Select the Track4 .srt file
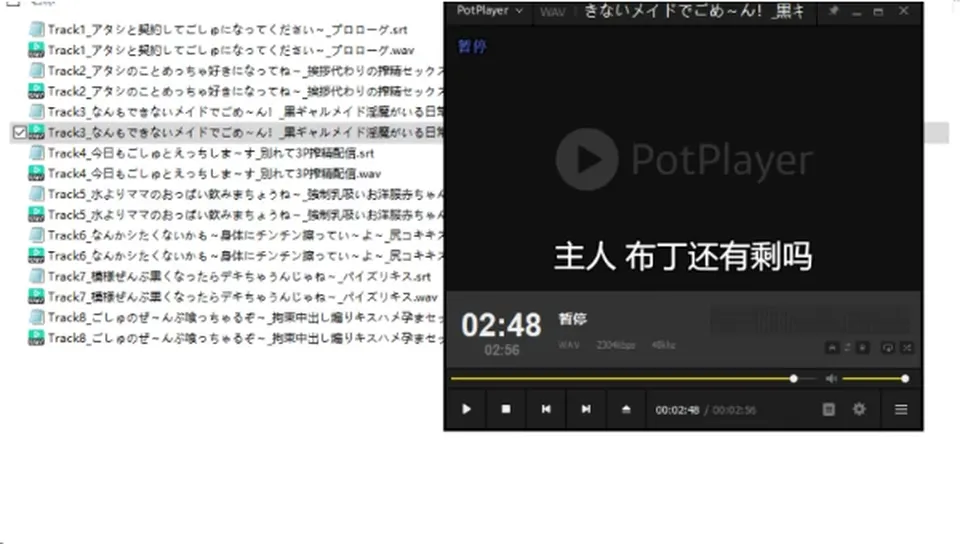The image size is (960, 544). tap(211, 153)
